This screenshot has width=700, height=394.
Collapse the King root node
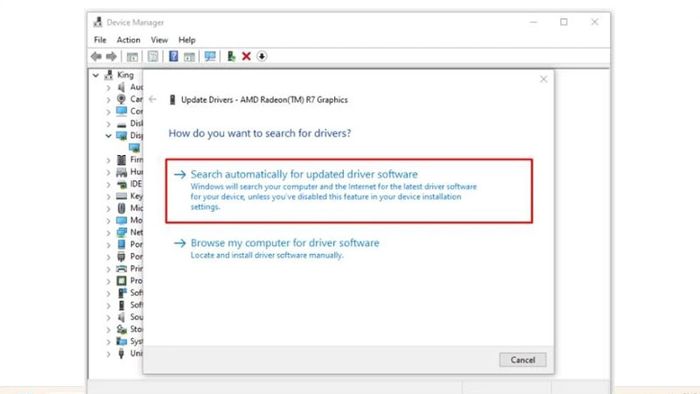click(96, 75)
